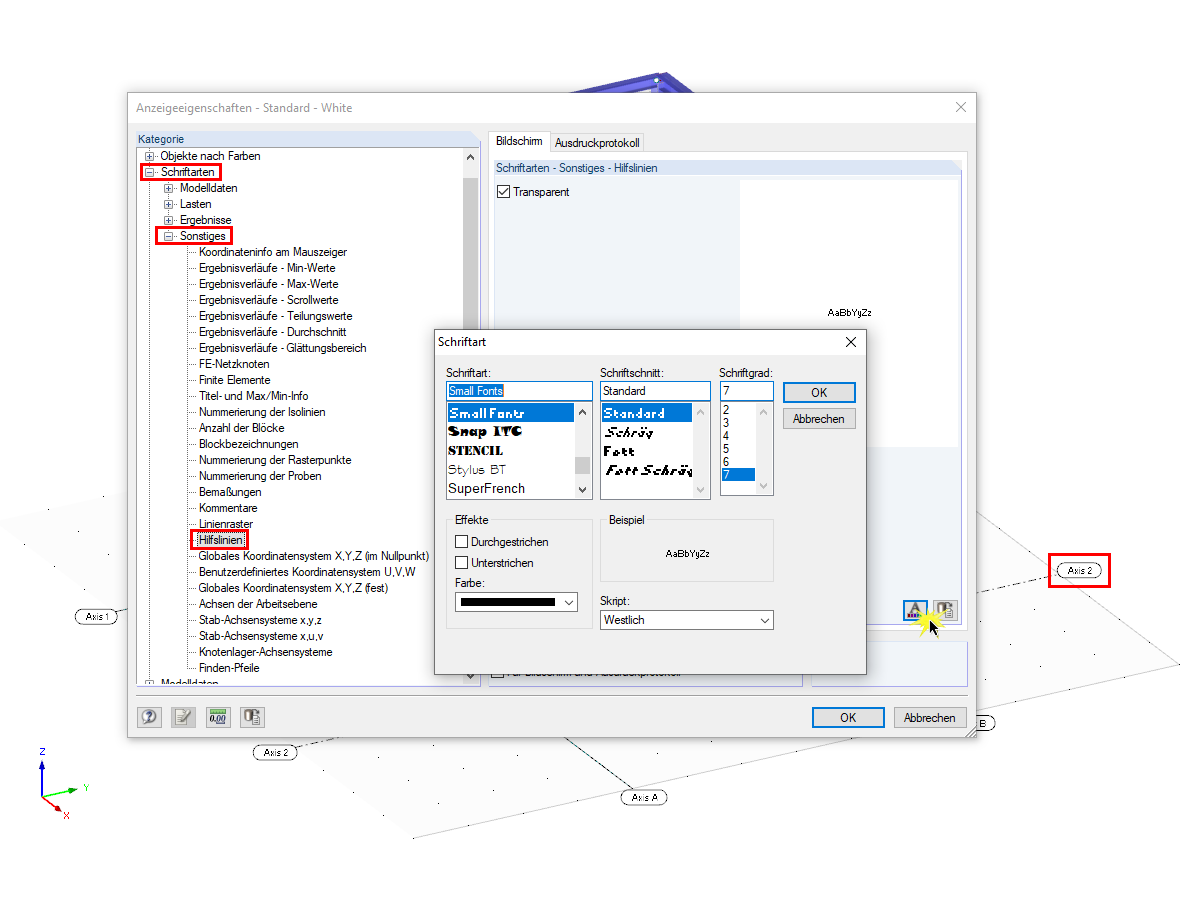Toggle the Transparent checkbox
This screenshot has height=900, width=1200.
pos(503,192)
